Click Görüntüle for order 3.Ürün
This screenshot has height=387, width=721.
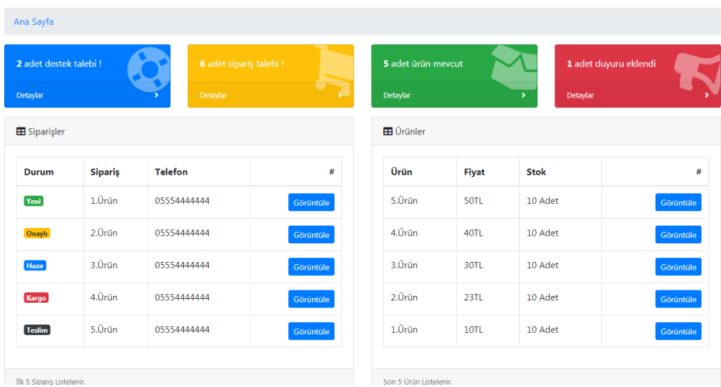click(x=311, y=267)
